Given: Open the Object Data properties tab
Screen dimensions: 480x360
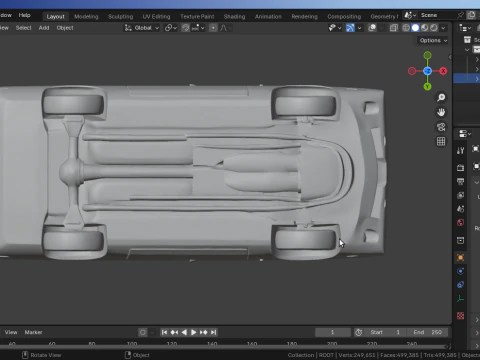Looking at the screenshot, I should tap(461, 299).
